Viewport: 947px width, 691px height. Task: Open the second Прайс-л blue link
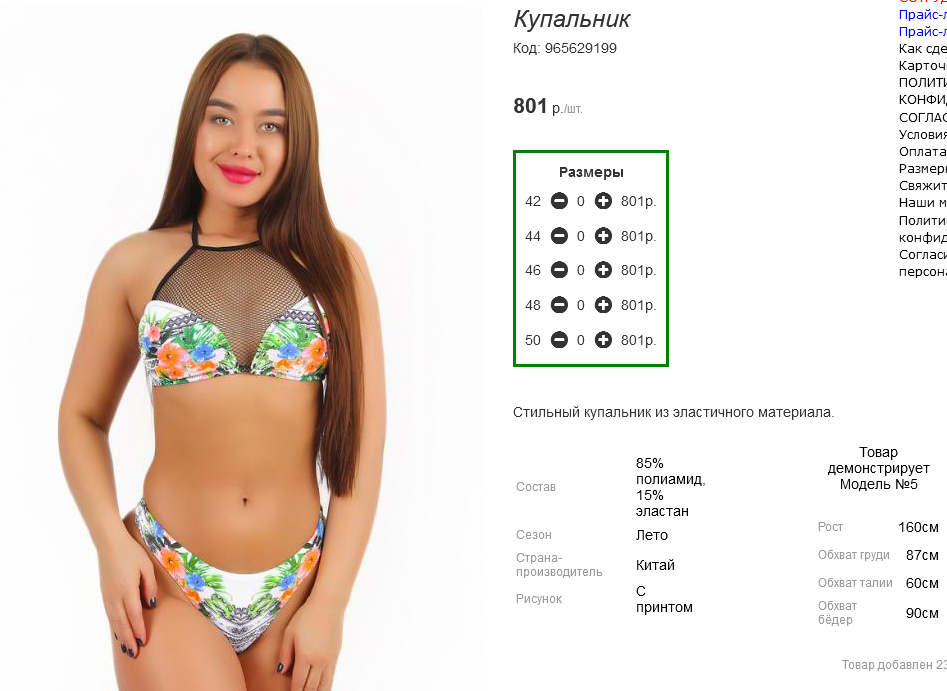(922, 31)
